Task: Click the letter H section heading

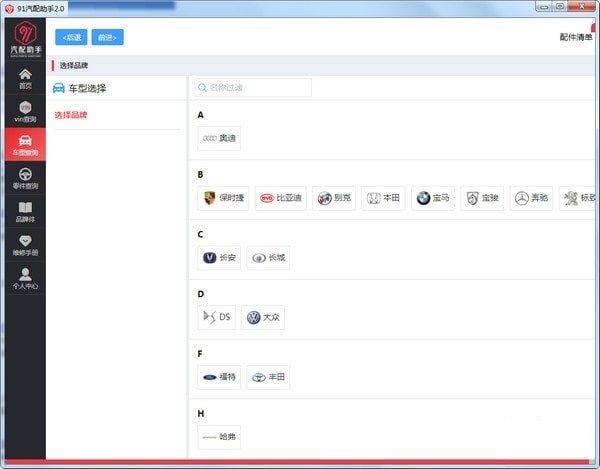Action: click(x=201, y=414)
